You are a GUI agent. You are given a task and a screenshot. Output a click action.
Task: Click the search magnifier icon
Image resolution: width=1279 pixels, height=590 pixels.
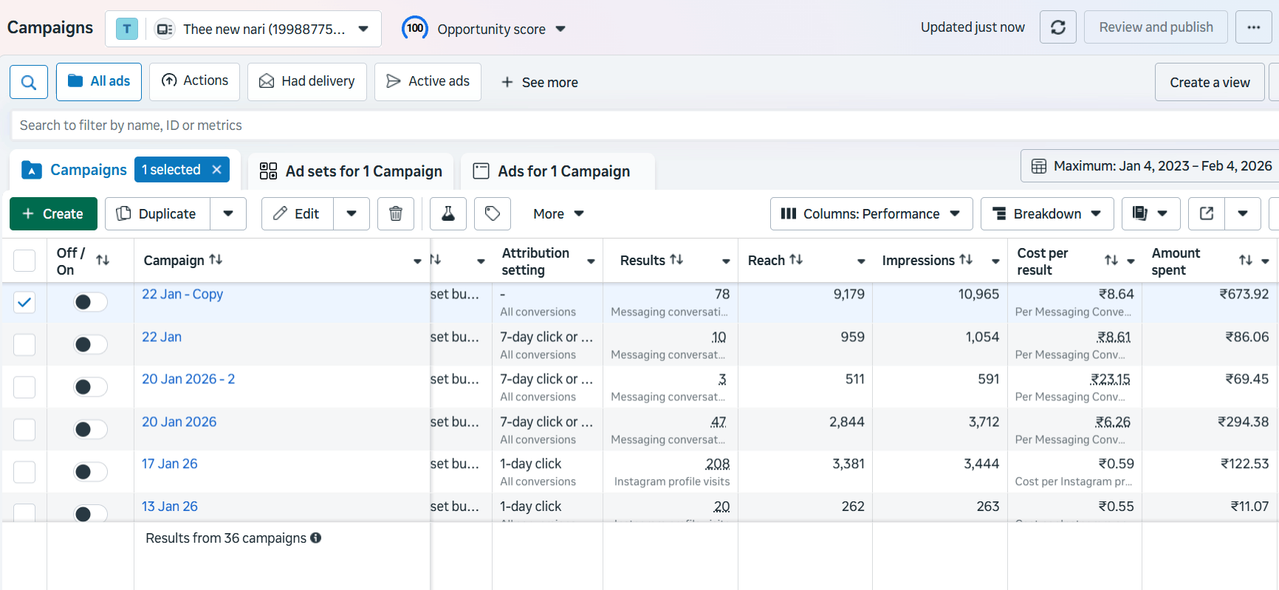click(x=29, y=82)
